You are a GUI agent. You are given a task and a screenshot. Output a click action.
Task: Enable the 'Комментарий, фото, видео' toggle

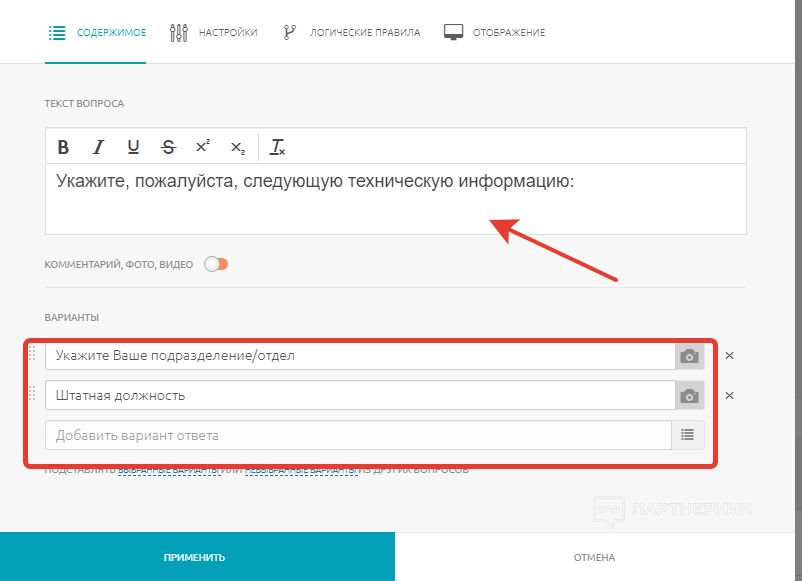[216, 264]
